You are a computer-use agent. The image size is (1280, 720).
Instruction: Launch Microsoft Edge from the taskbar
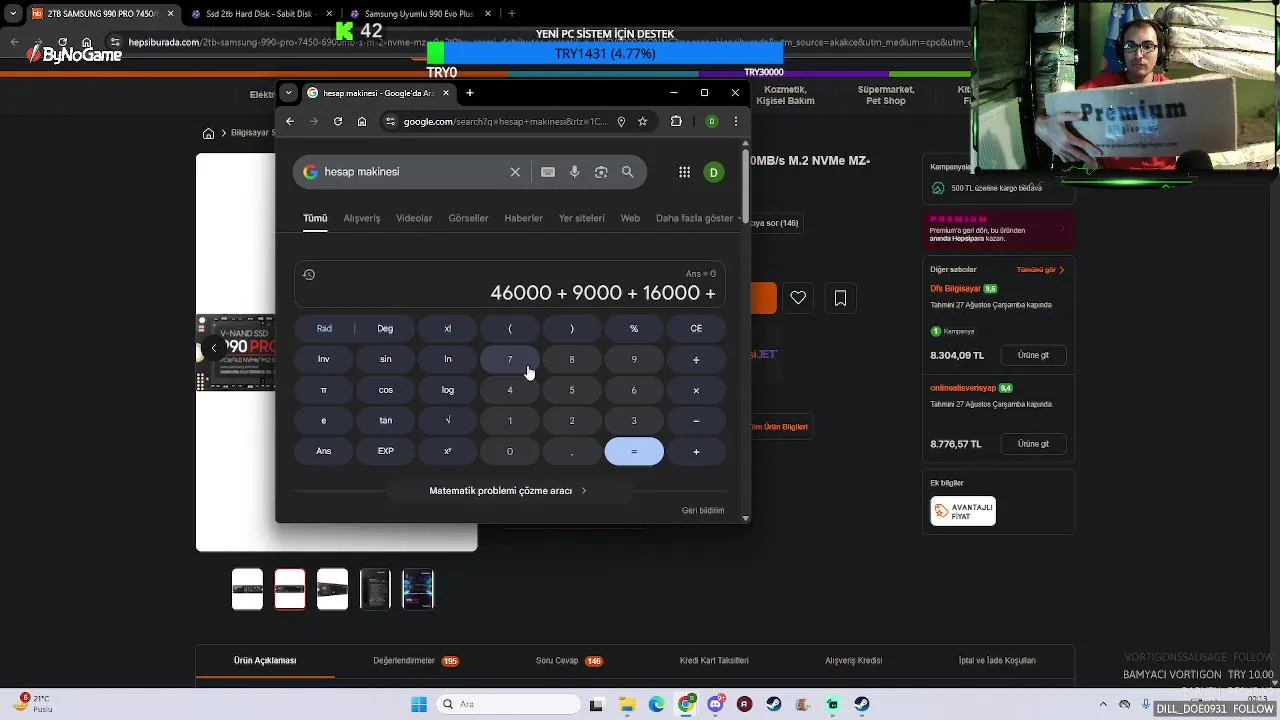pyautogui.click(x=657, y=704)
